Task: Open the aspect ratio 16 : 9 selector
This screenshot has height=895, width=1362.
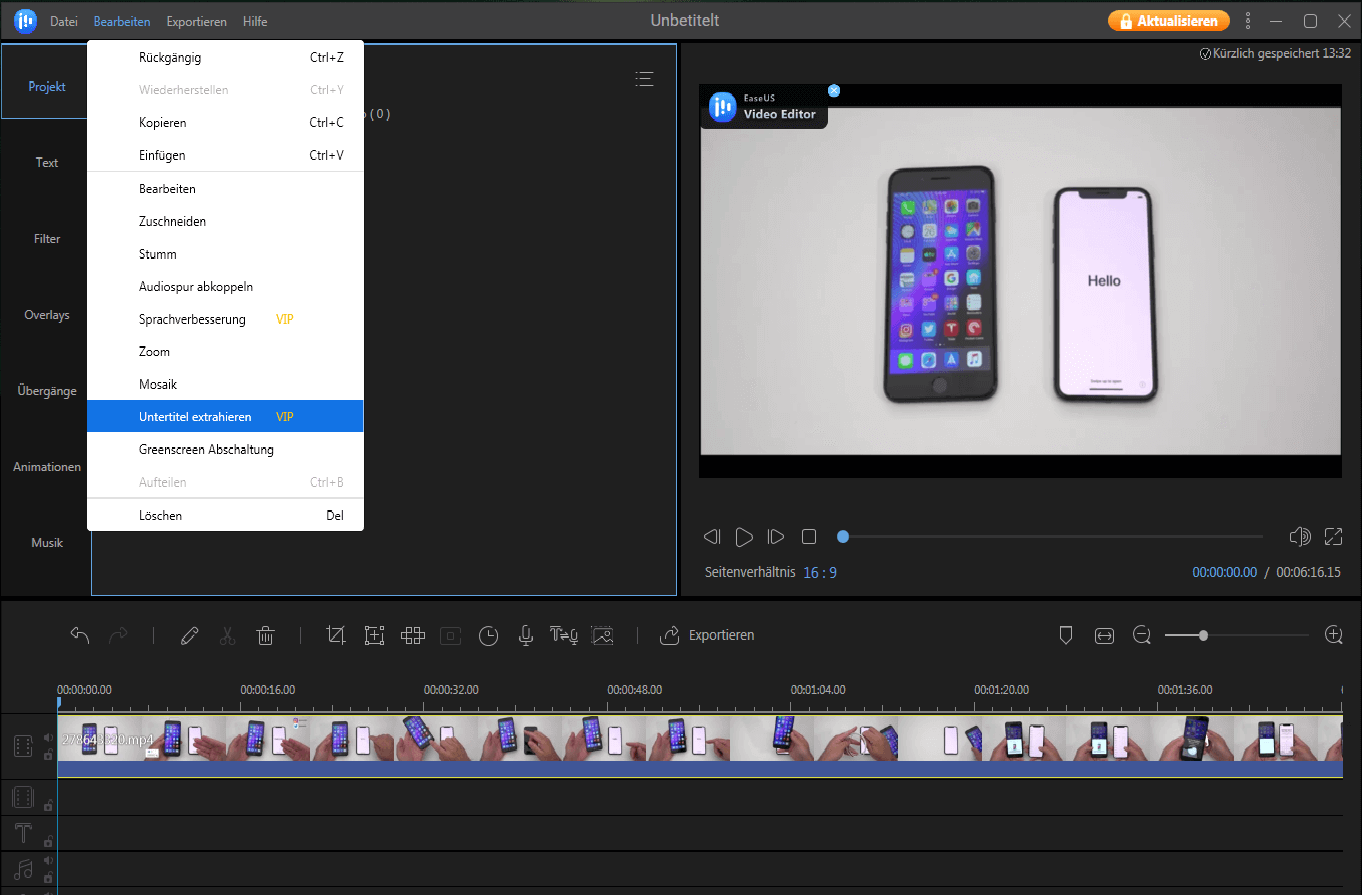Action: pos(820,573)
